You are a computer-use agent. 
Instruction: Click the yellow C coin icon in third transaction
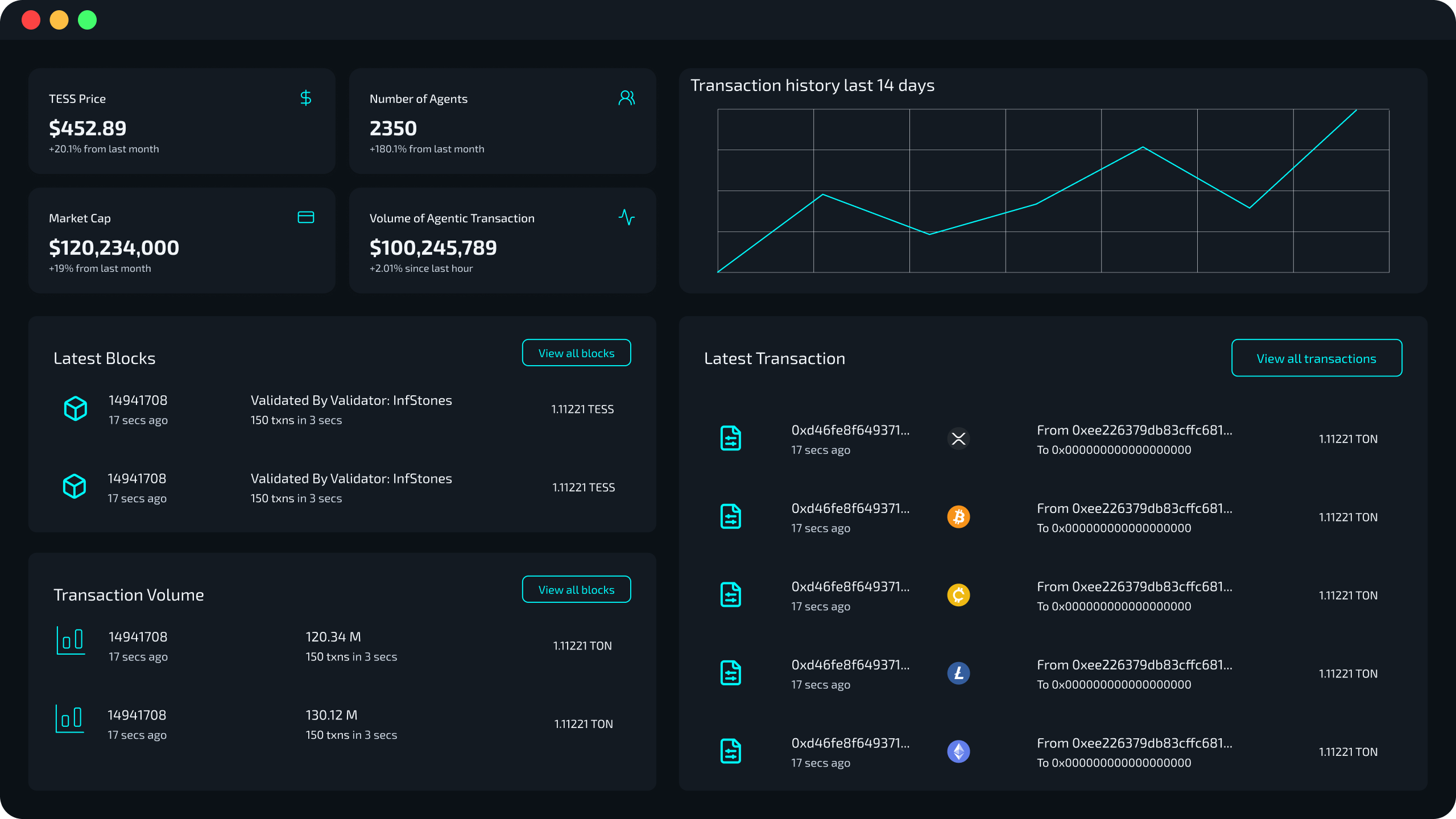(x=958, y=595)
